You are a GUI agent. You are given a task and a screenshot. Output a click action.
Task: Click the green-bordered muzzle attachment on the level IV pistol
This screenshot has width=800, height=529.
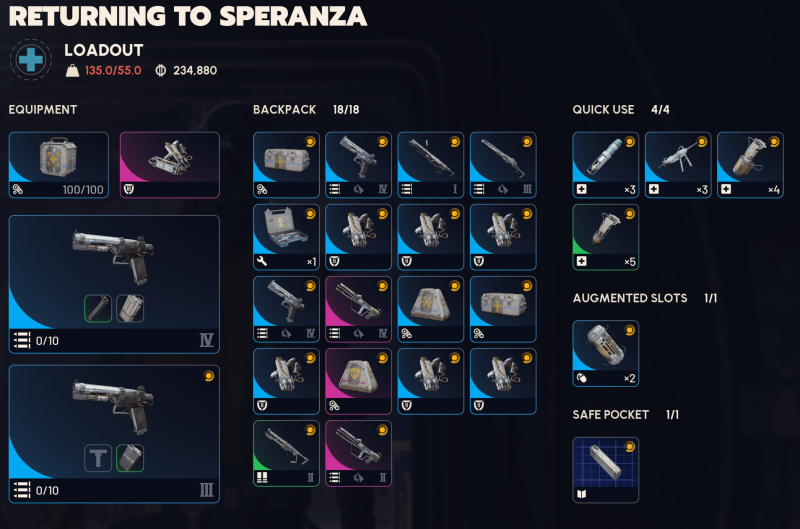pyautogui.click(x=98, y=308)
